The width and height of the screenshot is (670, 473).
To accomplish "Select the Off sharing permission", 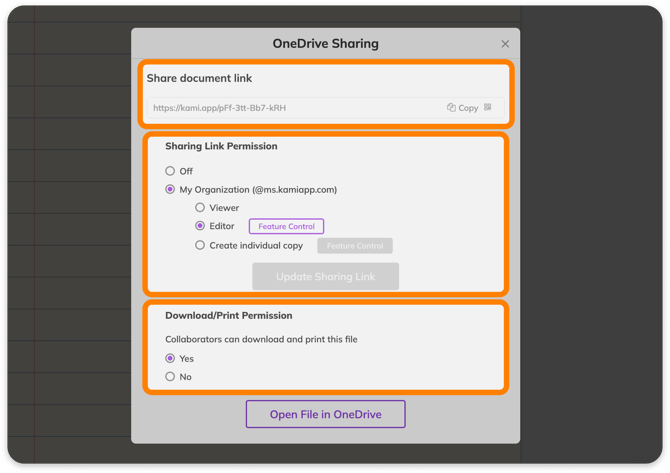I will pyautogui.click(x=170, y=171).
